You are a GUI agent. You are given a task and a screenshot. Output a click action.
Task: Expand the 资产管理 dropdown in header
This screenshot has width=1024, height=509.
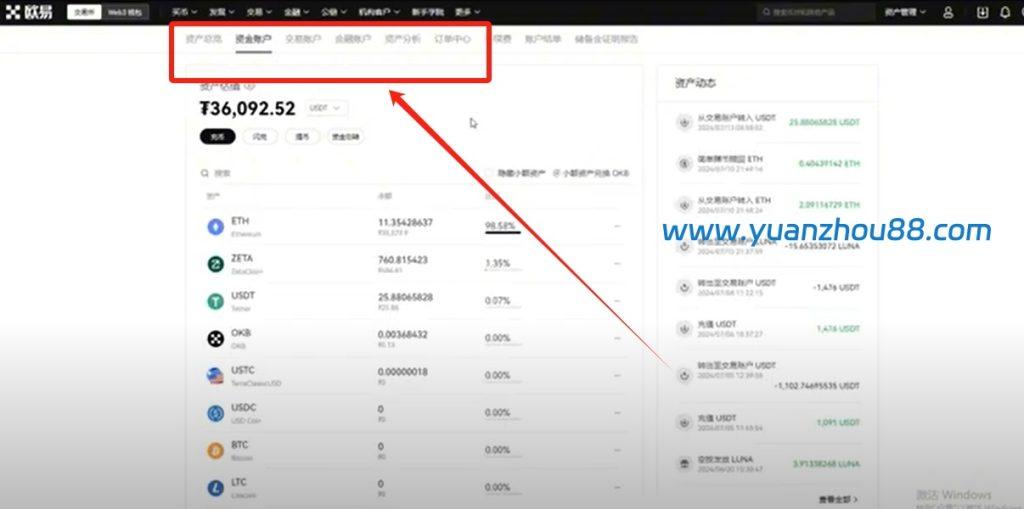point(904,13)
